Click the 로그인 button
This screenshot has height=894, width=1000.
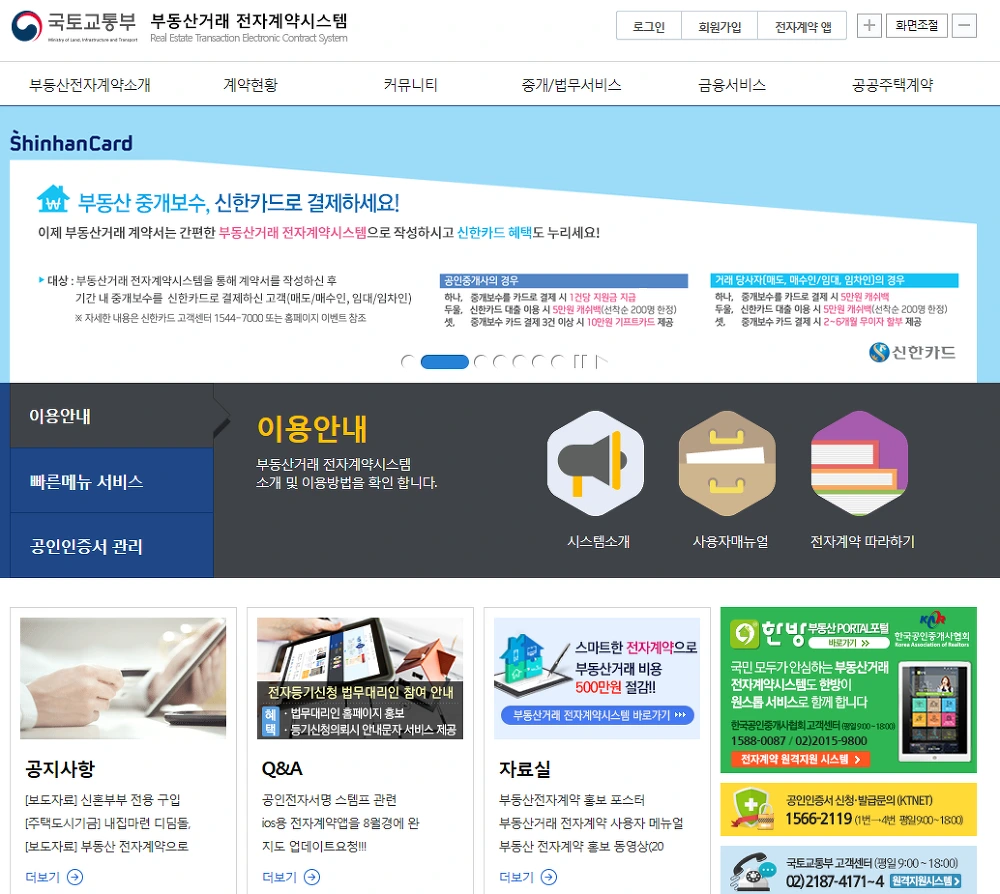click(649, 26)
